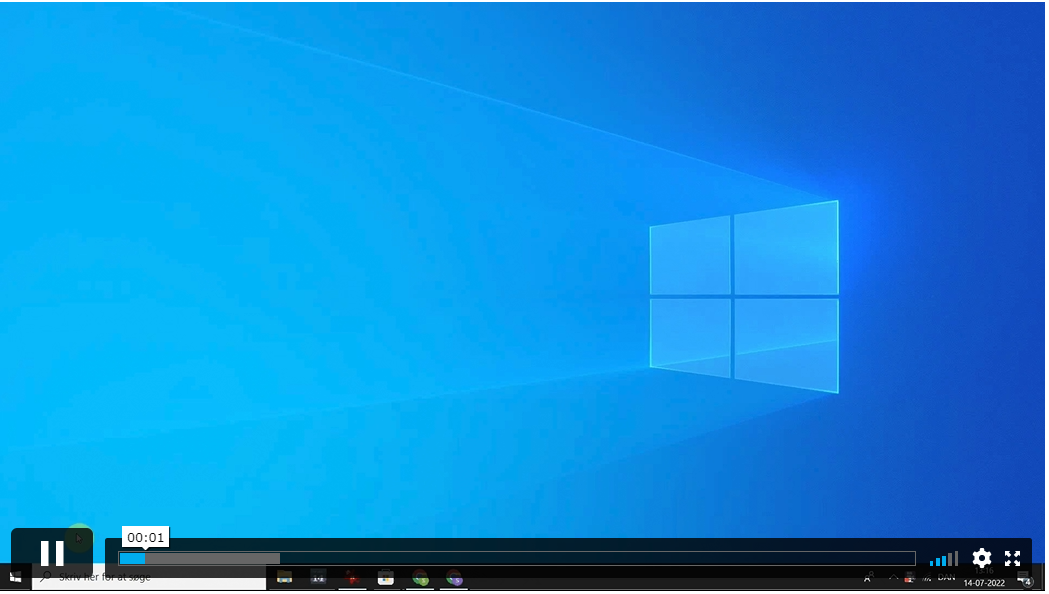Screen dimensions: 1049x594
Task: Pause the video playback
Action: [x=52, y=553]
